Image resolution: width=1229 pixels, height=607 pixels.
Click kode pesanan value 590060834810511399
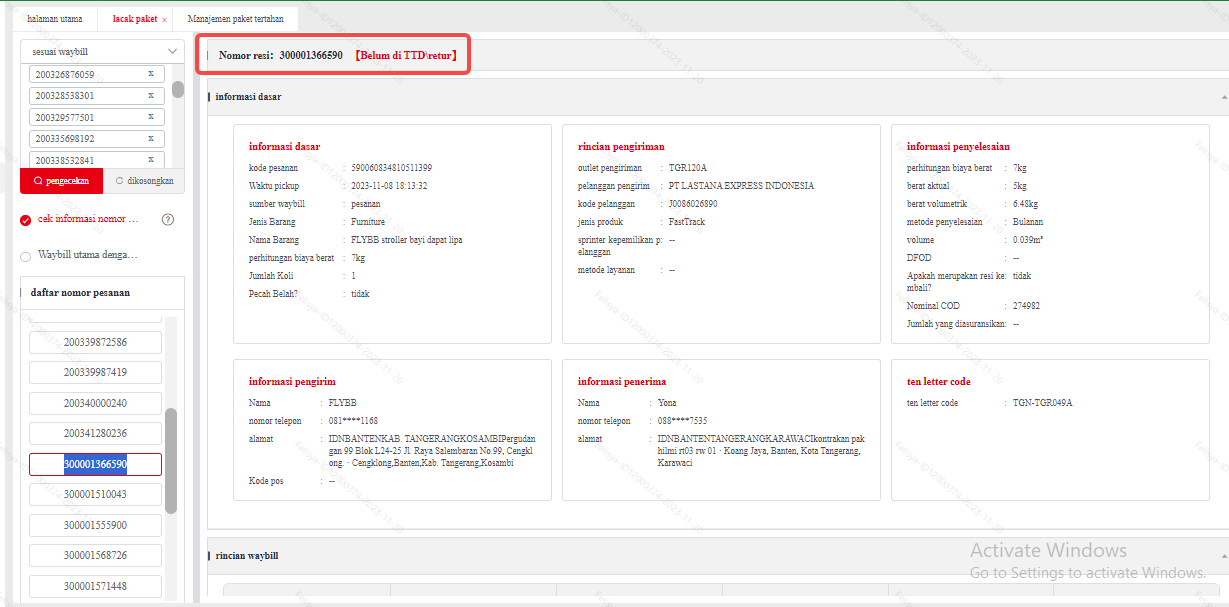coord(392,168)
